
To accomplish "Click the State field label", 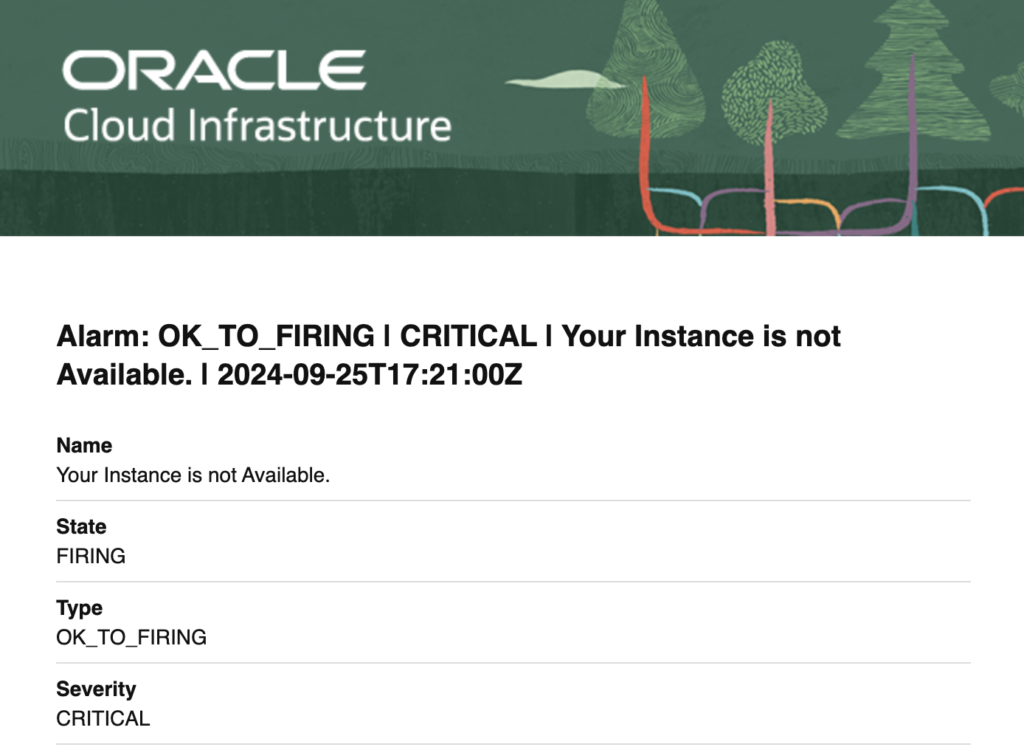I will pyautogui.click(x=81, y=527).
